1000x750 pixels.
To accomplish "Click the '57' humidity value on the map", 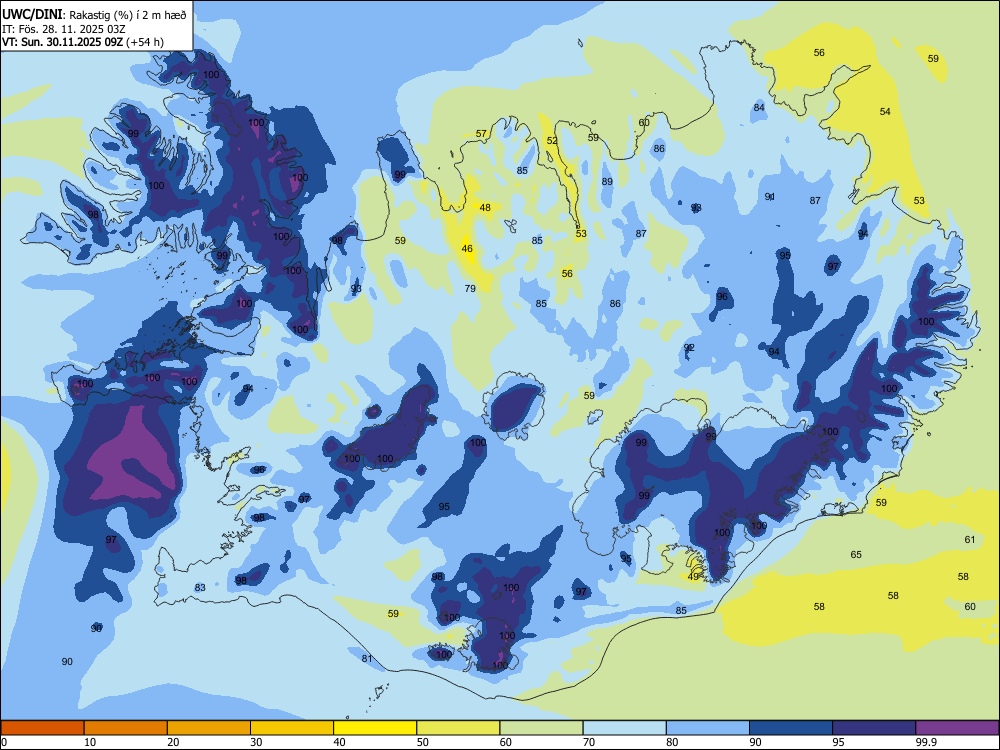I will tap(482, 134).
